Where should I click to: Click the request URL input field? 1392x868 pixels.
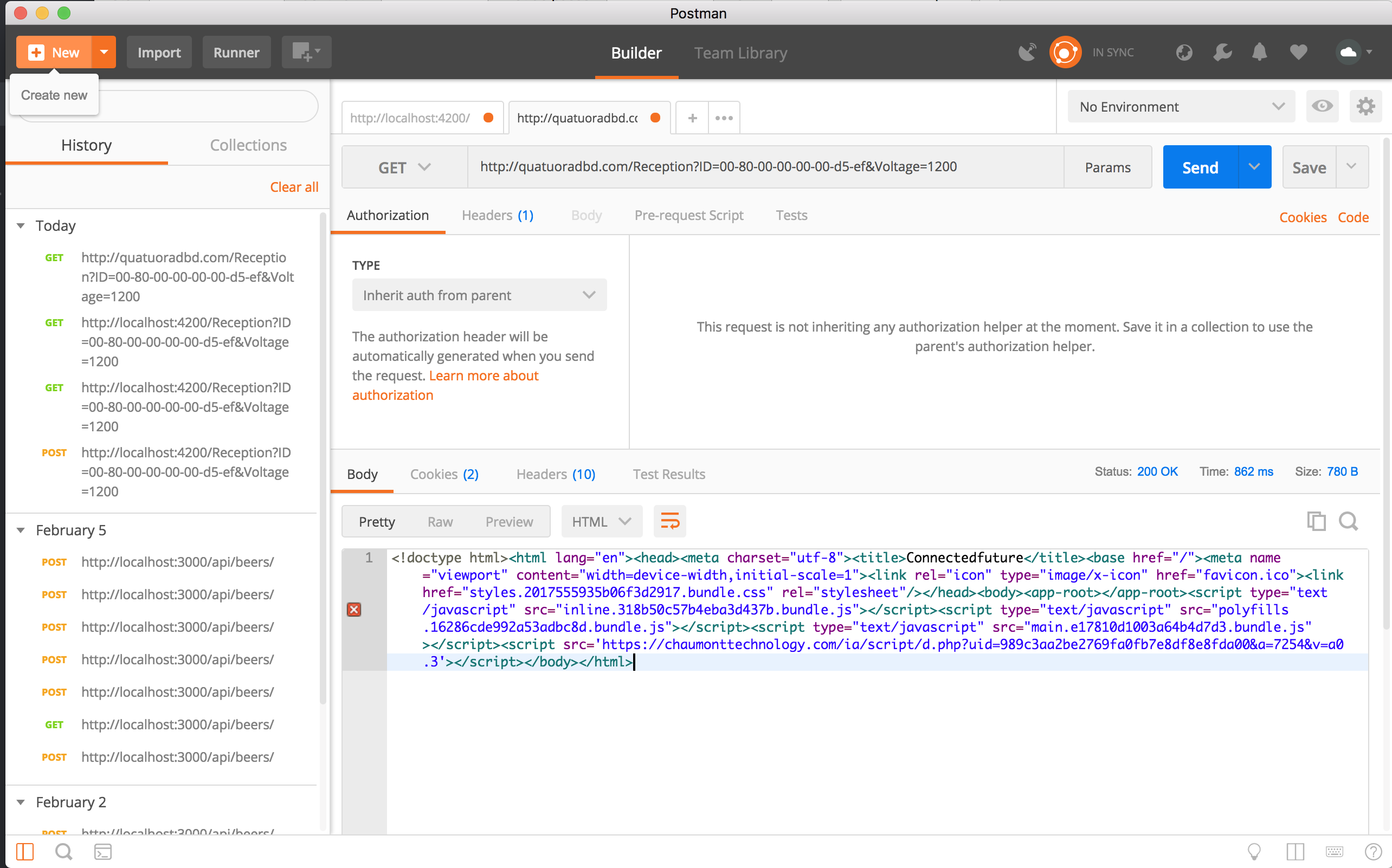click(x=766, y=167)
